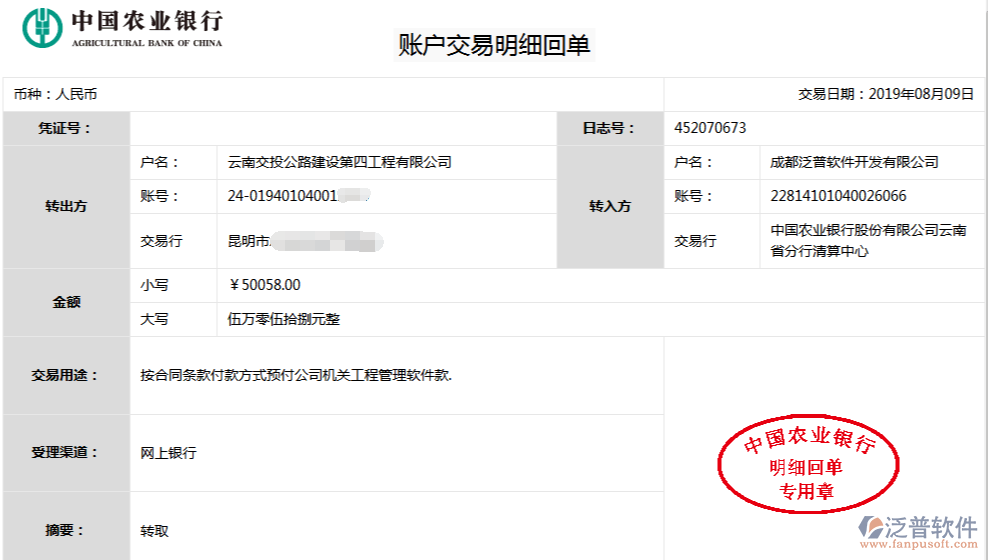Click the 小写 label
Image resolution: width=988 pixels, height=560 pixels.
click(x=154, y=285)
